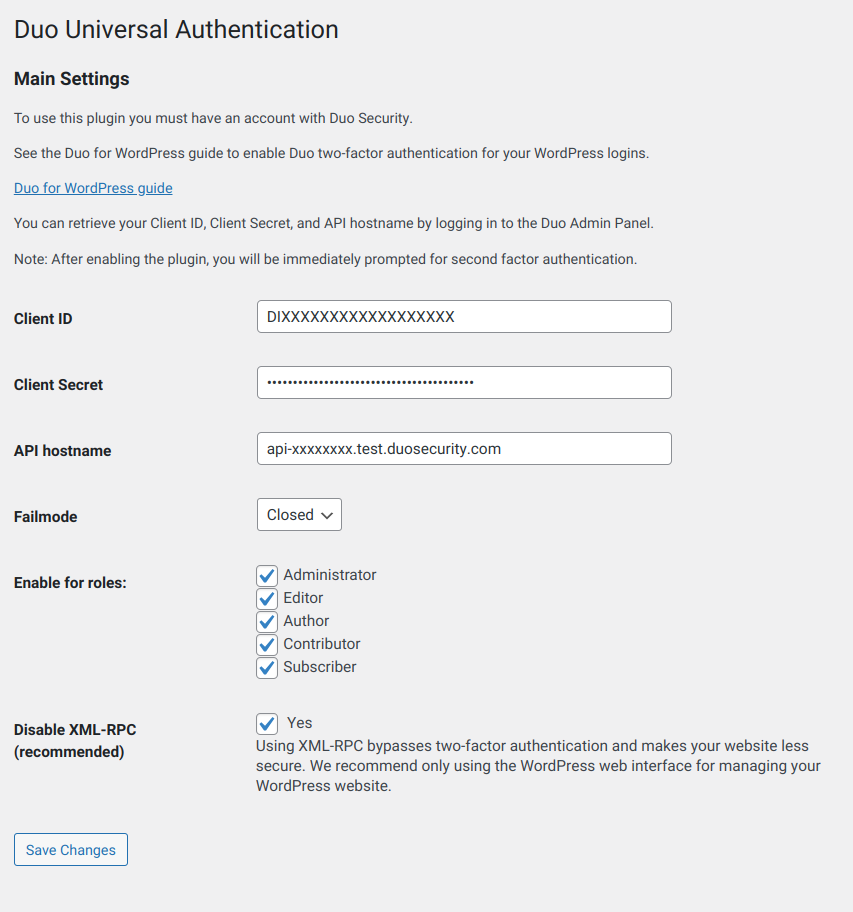Click the Yes label beside Disable XML-RPC

click(x=301, y=722)
